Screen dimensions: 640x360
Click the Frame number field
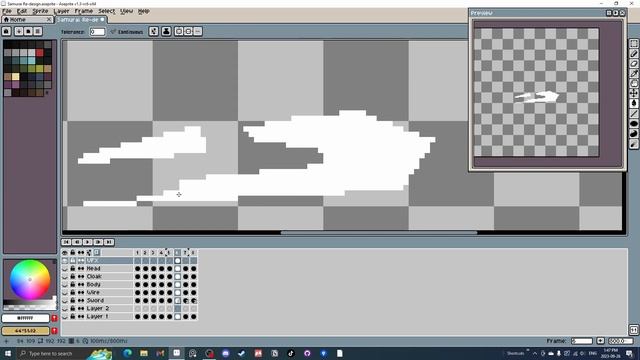(x=582, y=341)
